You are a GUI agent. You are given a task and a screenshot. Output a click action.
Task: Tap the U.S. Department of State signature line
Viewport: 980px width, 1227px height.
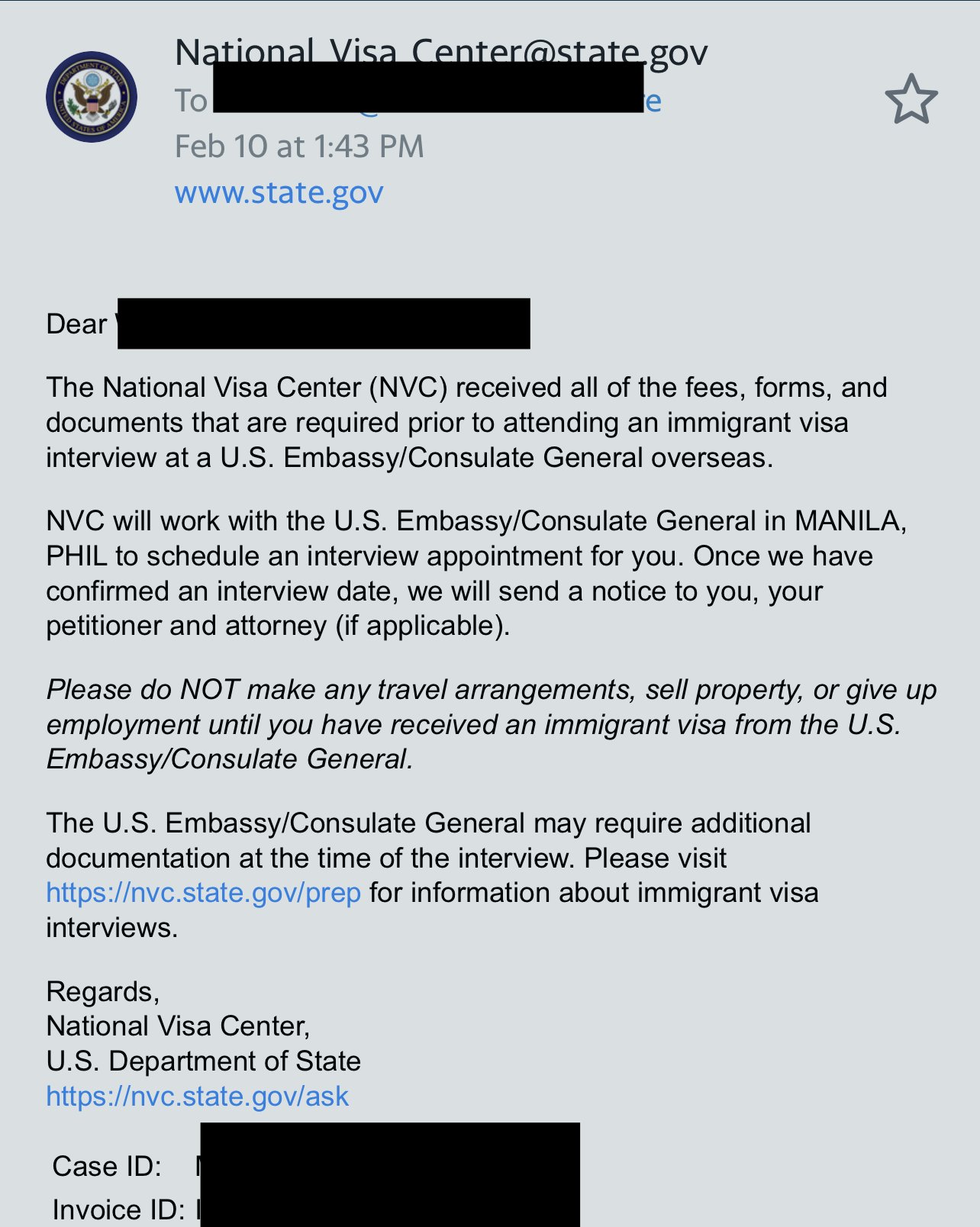click(x=203, y=1061)
